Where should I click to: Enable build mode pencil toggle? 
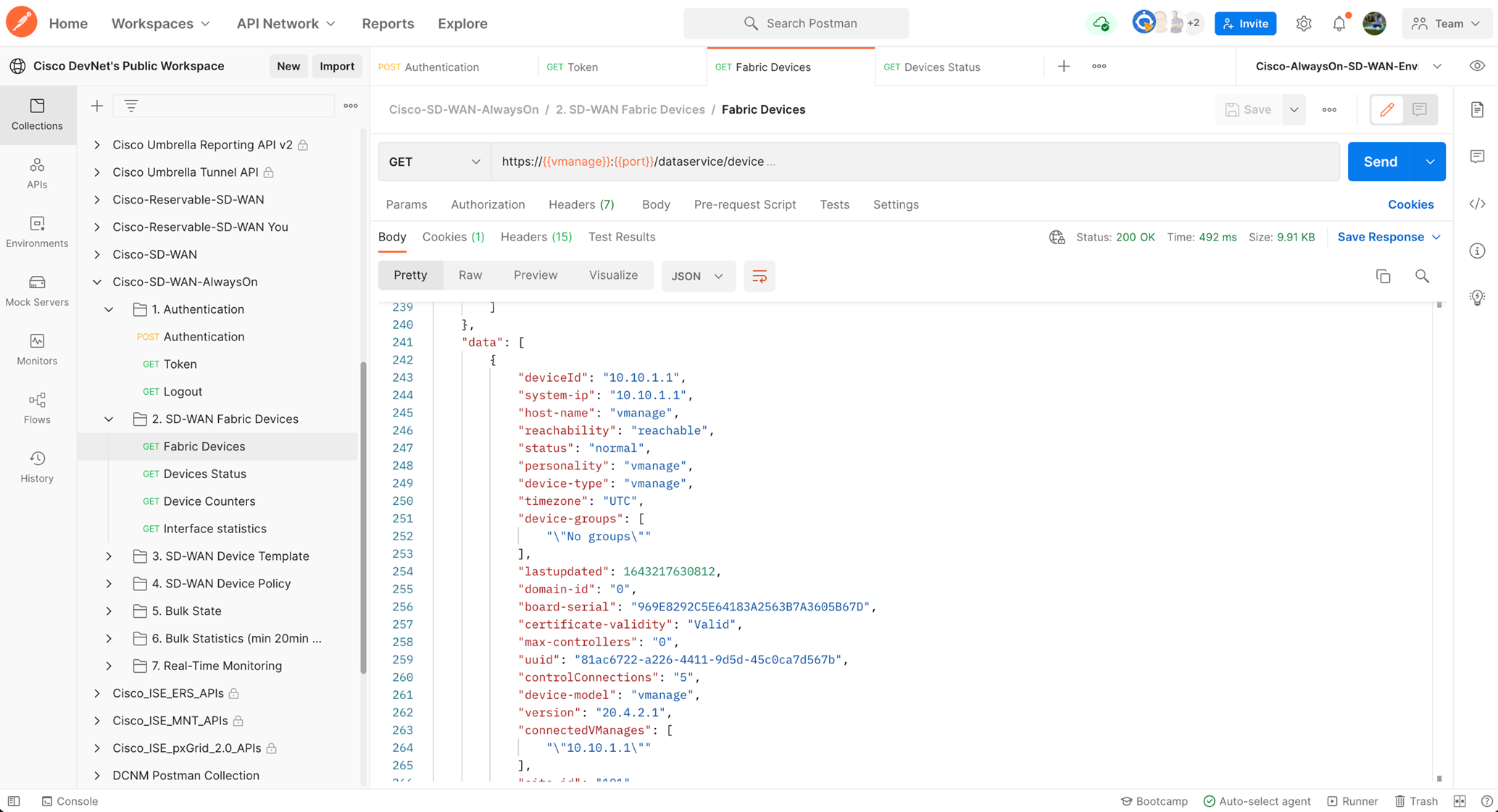[1387, 109]
